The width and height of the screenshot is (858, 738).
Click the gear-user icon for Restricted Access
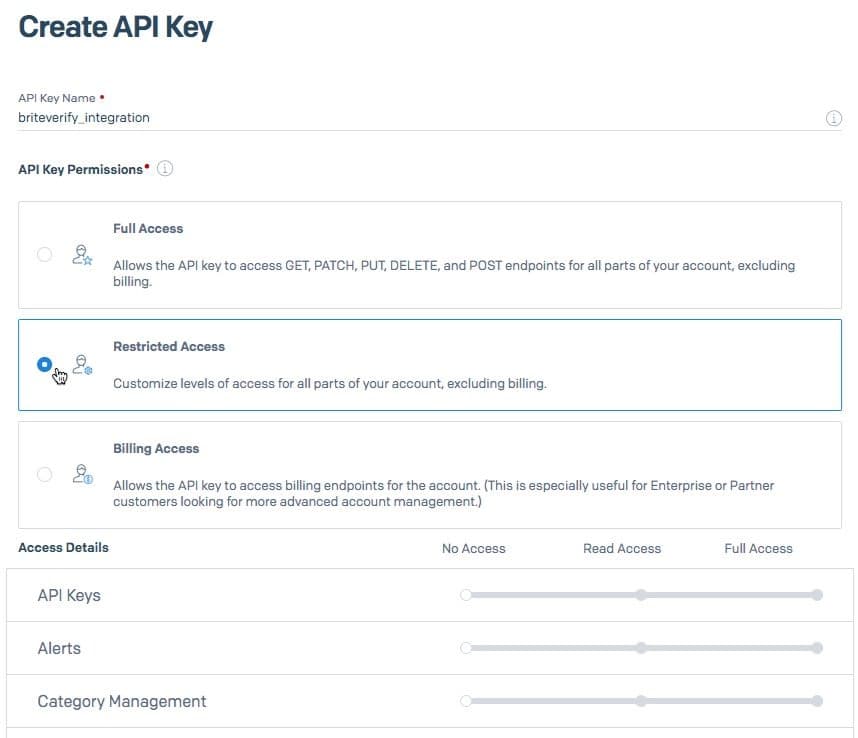(x=80, y=364)
